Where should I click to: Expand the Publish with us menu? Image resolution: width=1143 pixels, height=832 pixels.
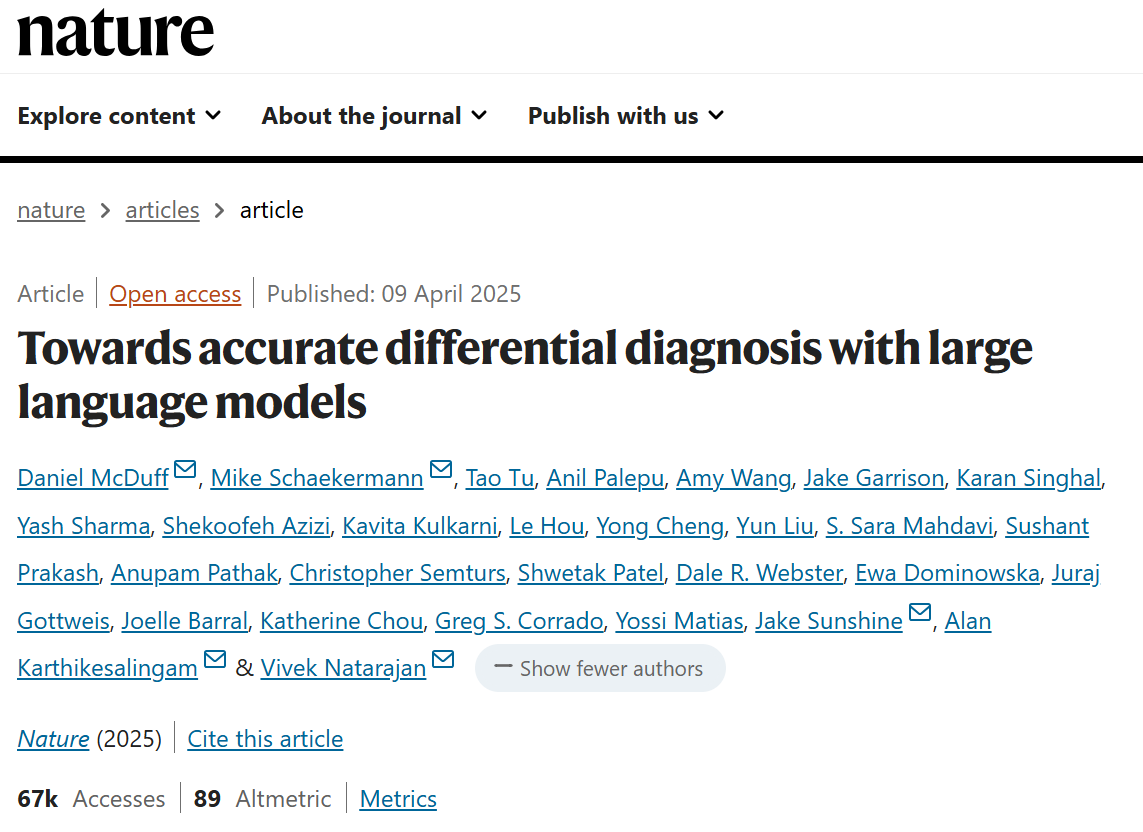click(625, 116)
